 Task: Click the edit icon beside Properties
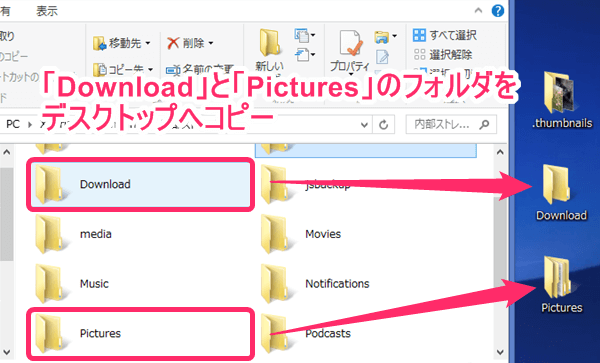(x=382, y=57)
